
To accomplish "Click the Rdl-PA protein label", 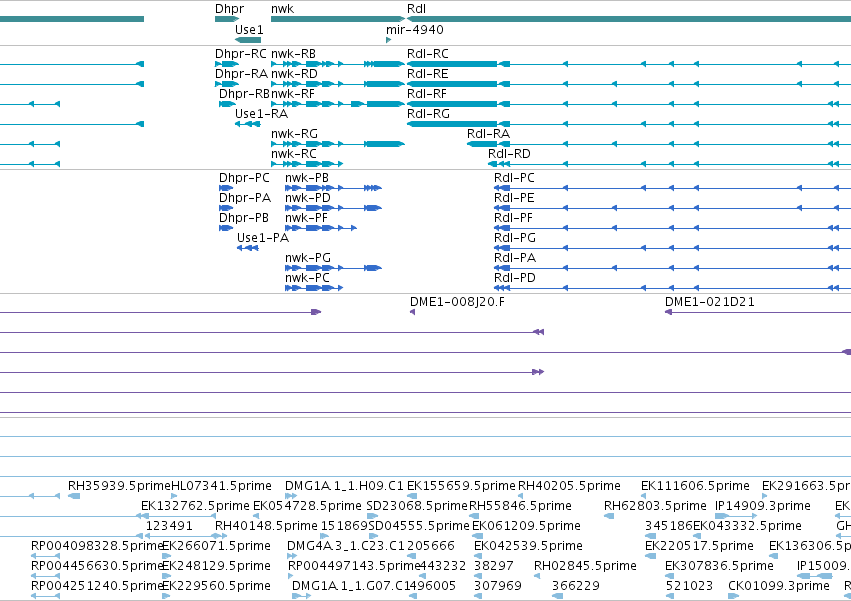I will (x=515, y=258).
